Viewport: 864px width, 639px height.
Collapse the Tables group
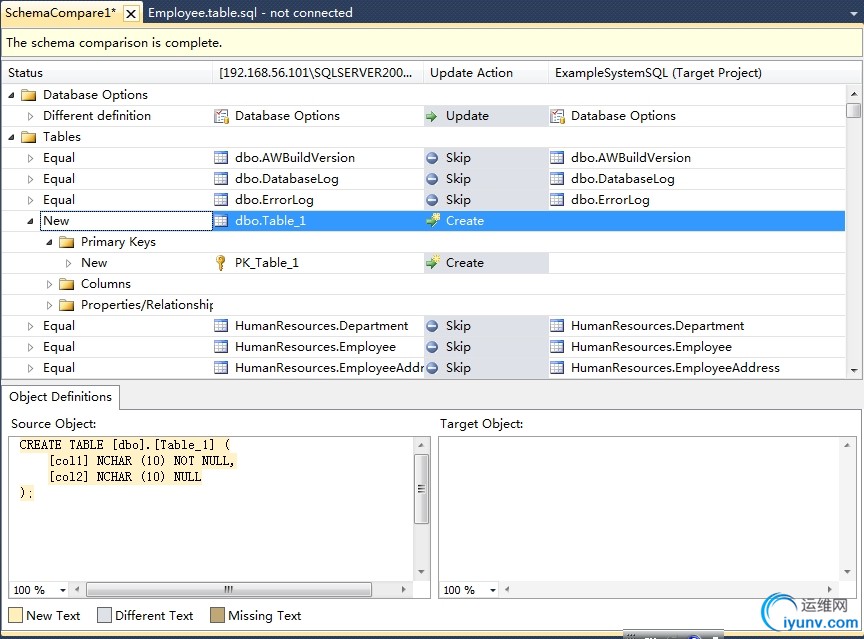(12, 137)
